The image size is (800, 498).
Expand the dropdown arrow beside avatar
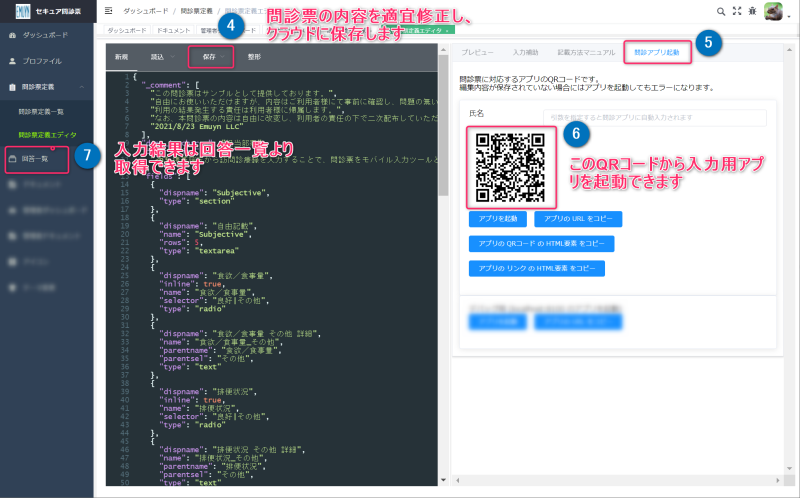coord(789,16)
